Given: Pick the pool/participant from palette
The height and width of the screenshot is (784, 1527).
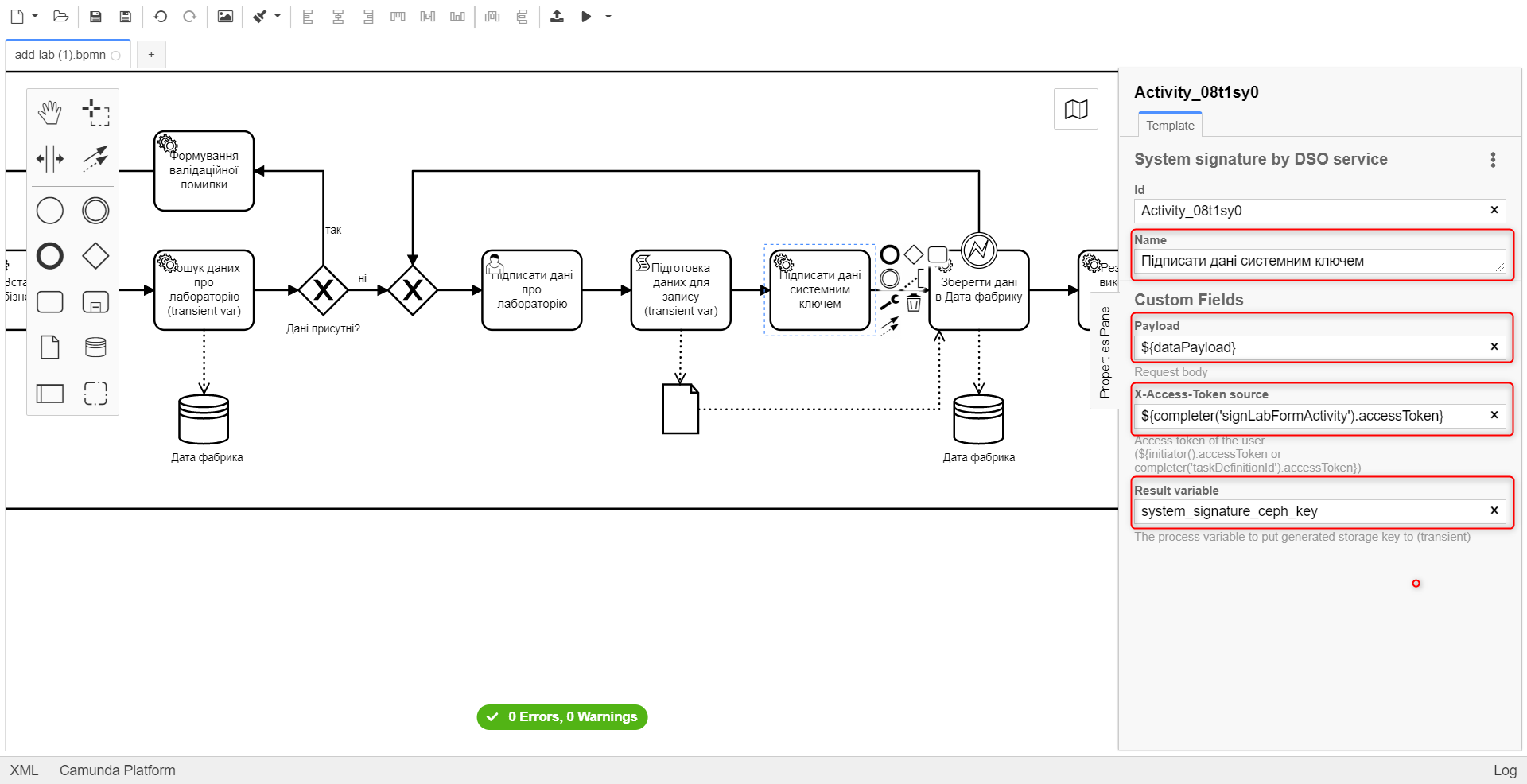Looking at the screenshot, I should point(49,393).
